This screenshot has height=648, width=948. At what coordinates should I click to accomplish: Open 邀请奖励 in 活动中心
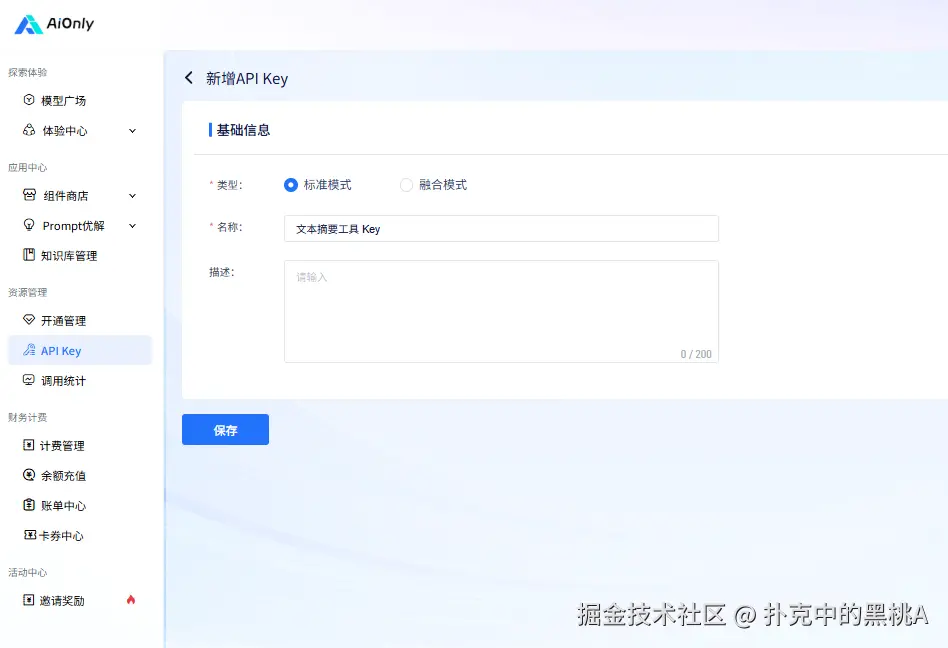click(63, 600)
